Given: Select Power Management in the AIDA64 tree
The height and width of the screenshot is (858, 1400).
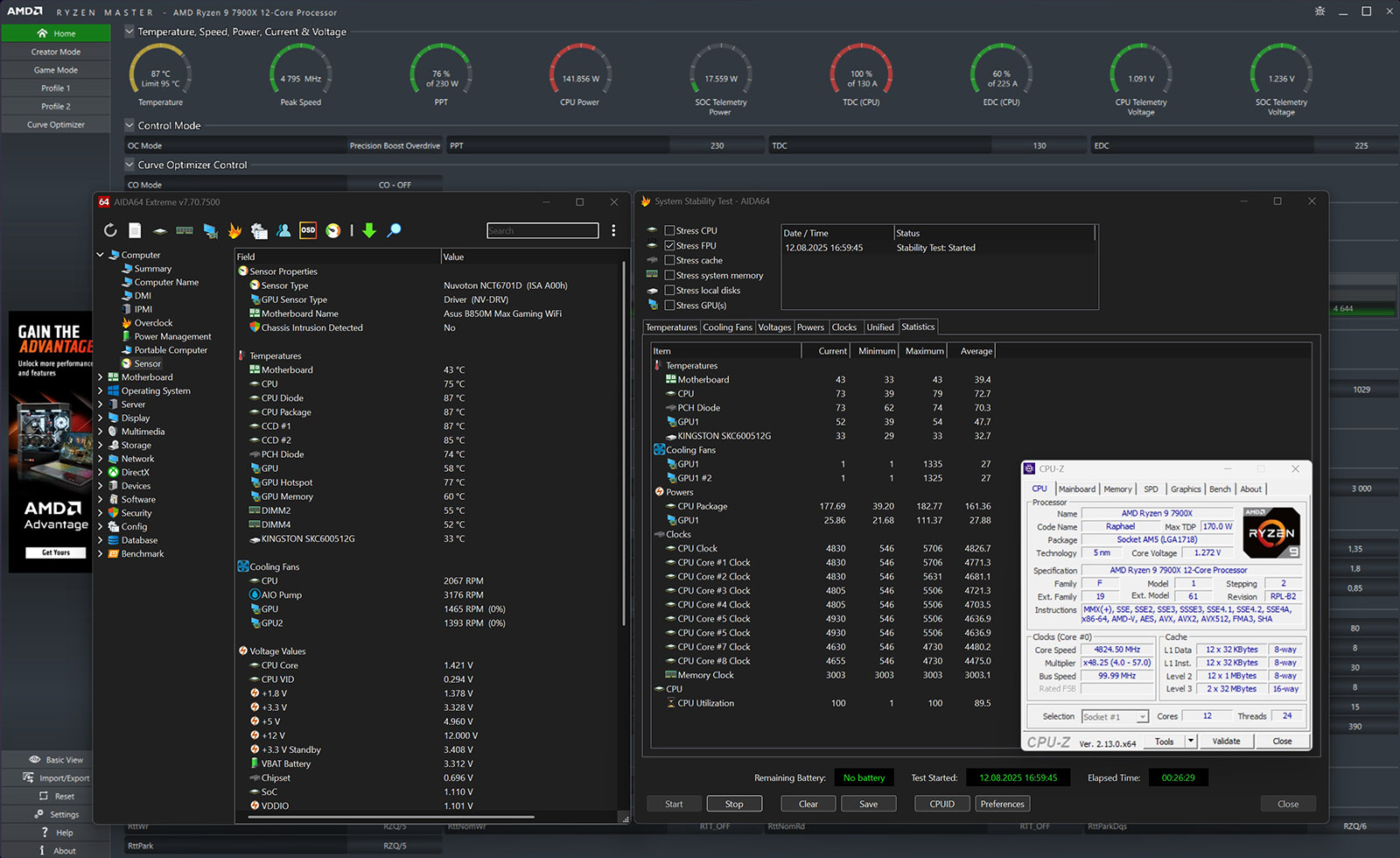Looking at the screenshot, I should click(172, 336).
